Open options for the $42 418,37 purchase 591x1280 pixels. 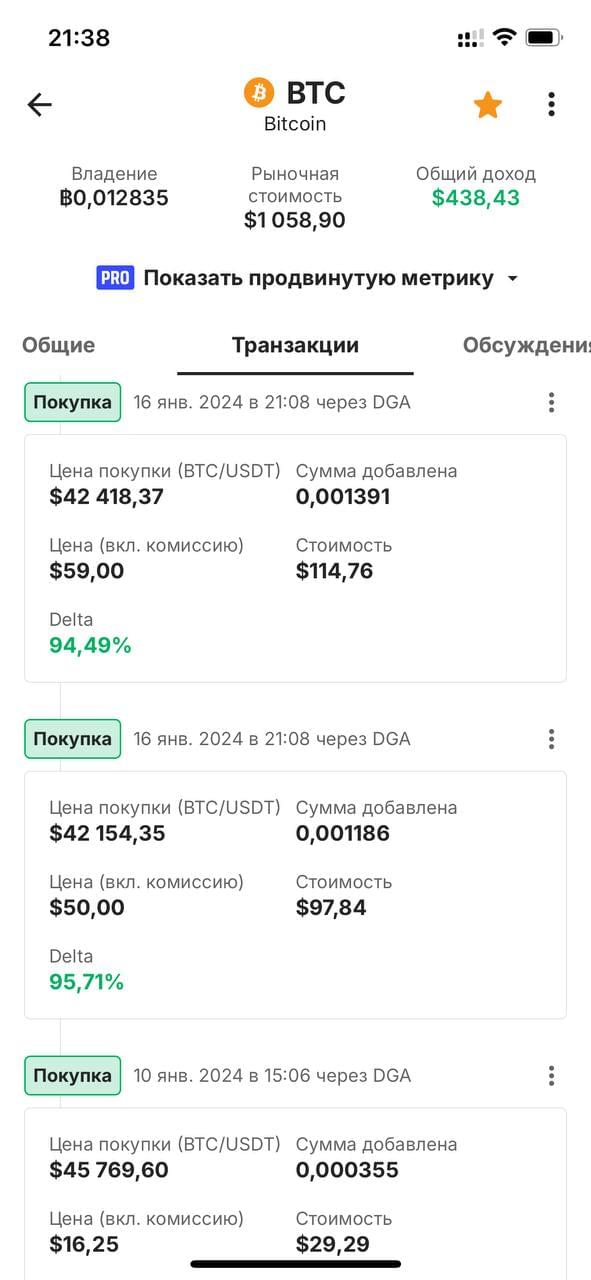[x=551, y=402]
